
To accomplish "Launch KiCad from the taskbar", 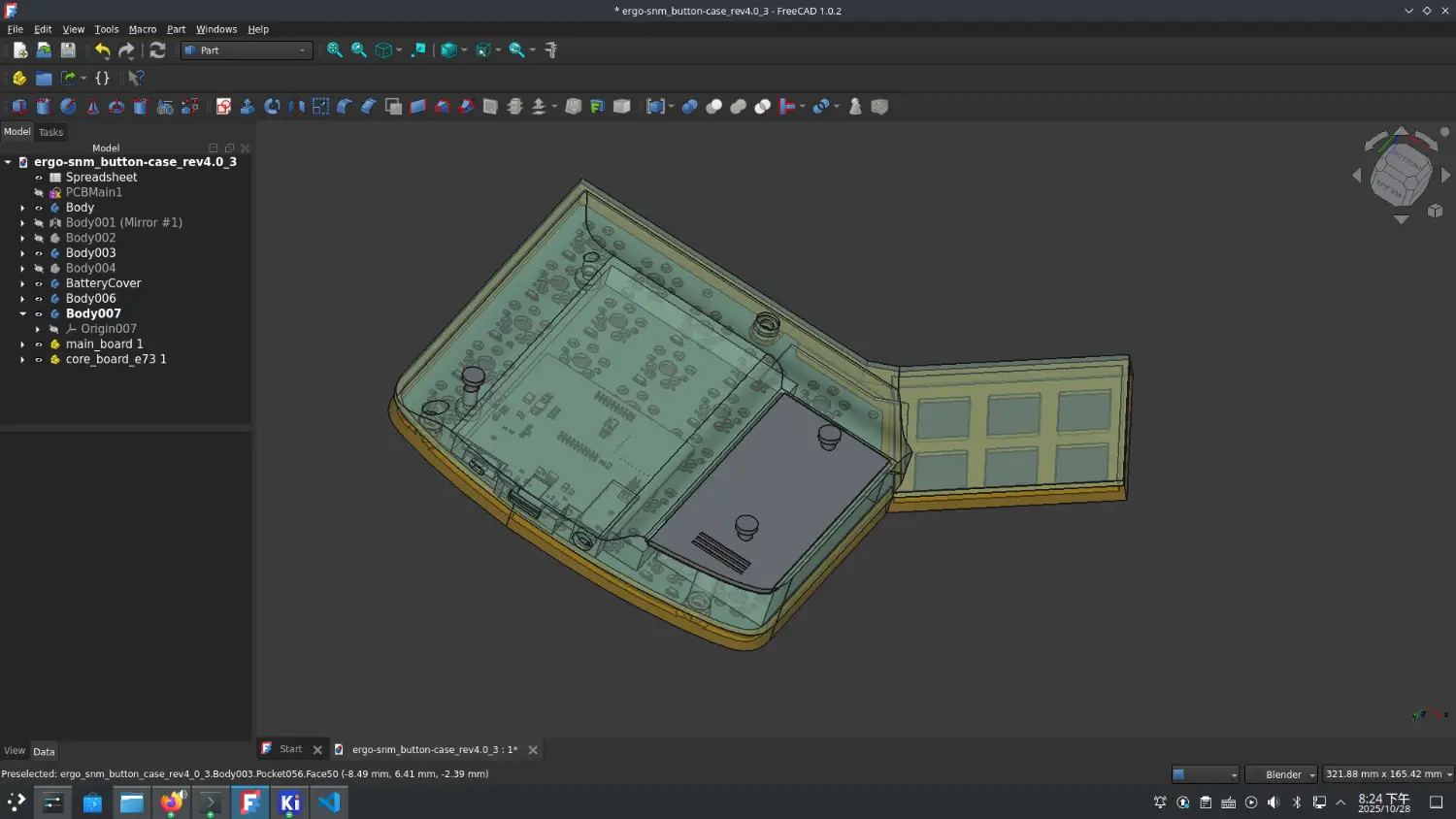I will (x=289, y=803).
